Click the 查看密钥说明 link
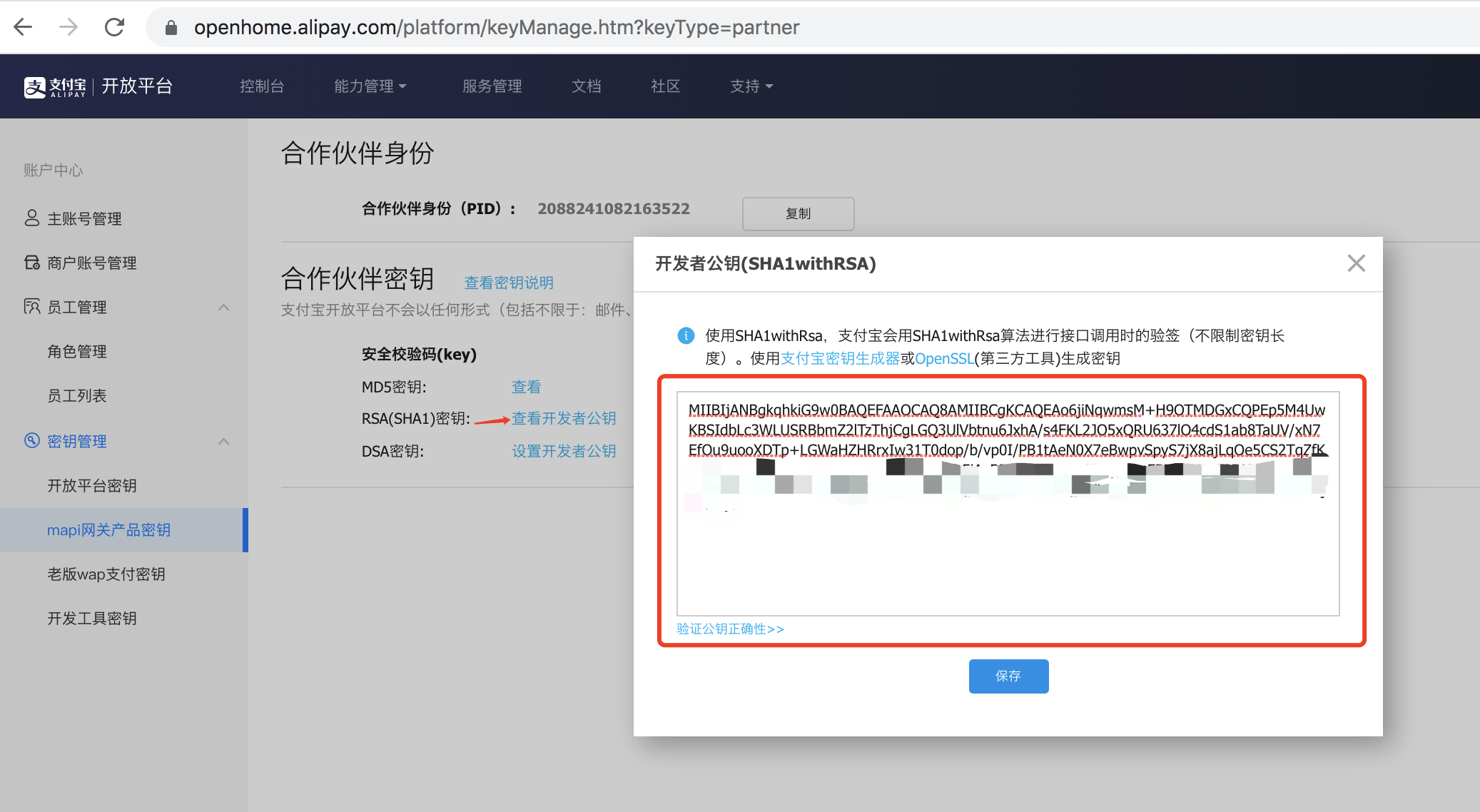1480x812 pixels. (509, 283)
